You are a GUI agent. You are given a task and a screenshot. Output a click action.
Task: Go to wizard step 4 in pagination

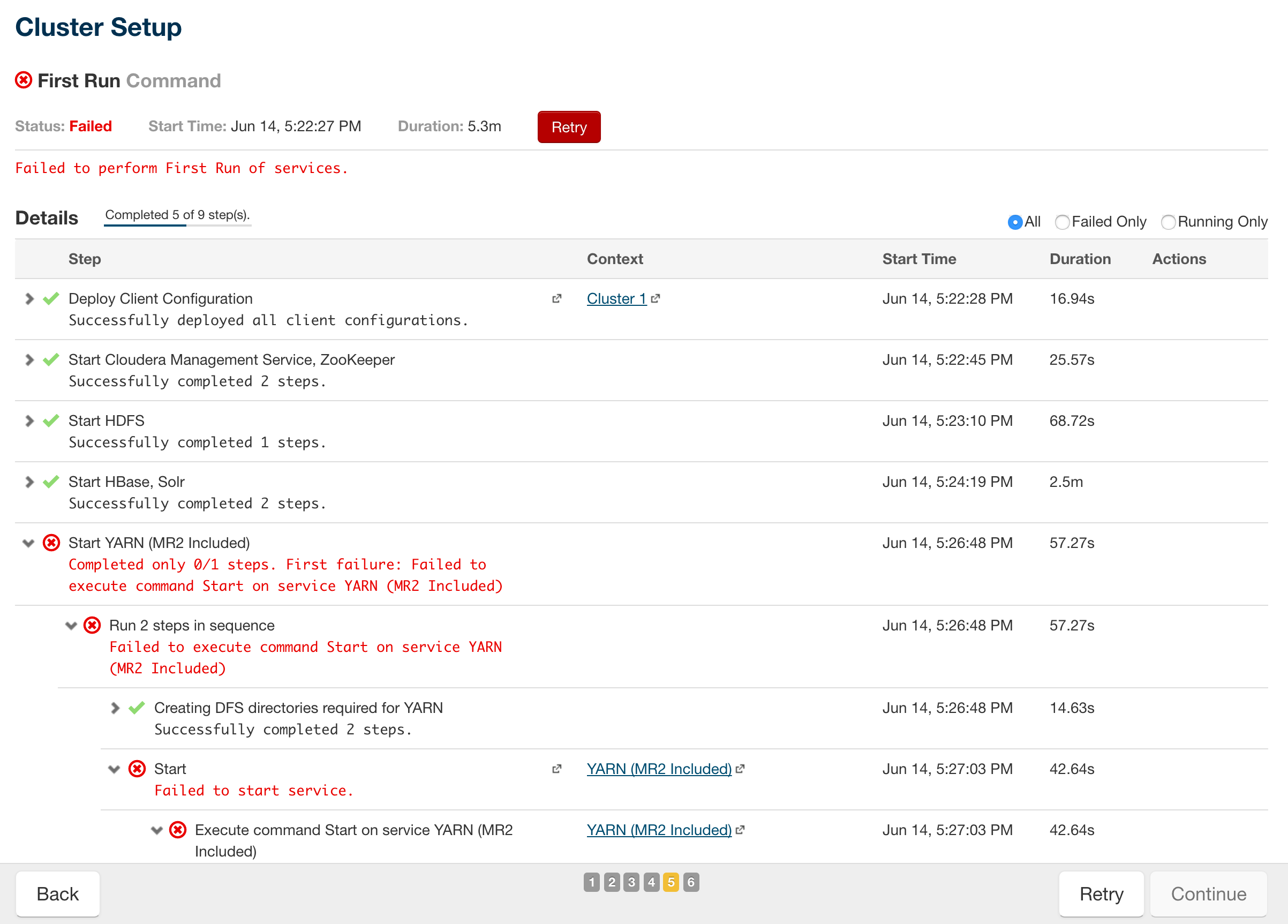point(651,882)
